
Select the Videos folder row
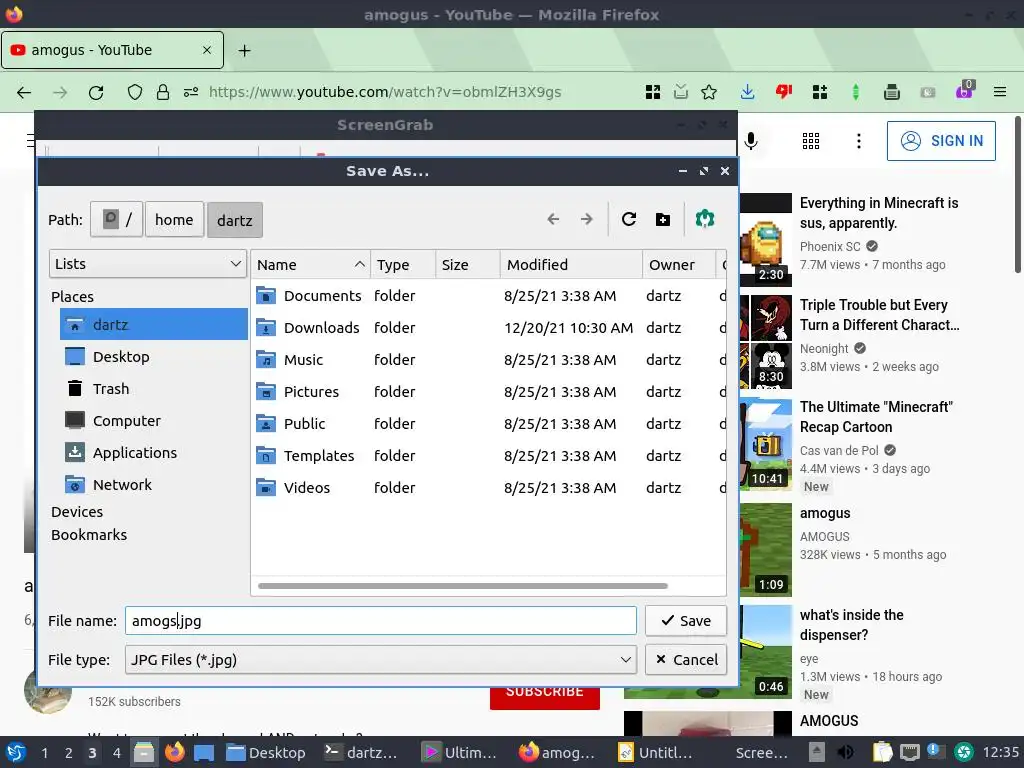pos(488,488)
